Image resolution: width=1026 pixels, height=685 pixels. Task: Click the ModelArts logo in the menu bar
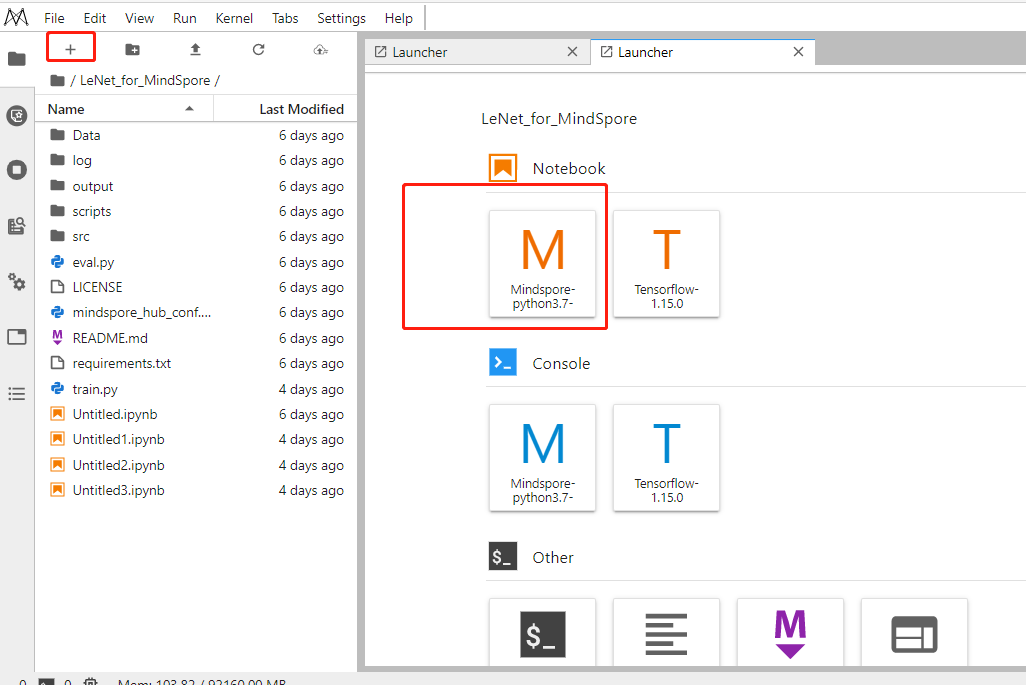16,18
